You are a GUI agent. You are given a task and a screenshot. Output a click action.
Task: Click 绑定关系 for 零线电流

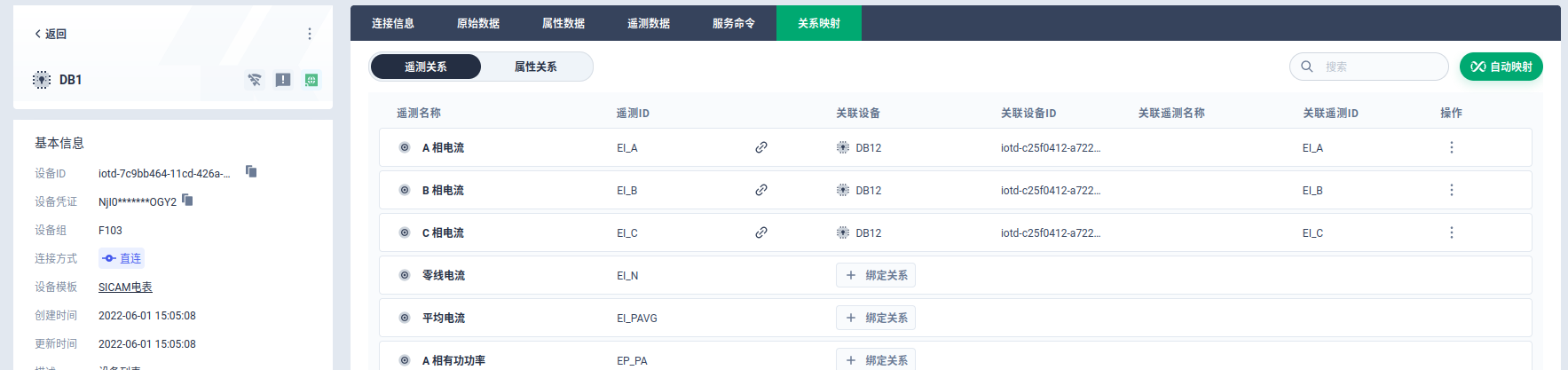[x=876, y=275]
